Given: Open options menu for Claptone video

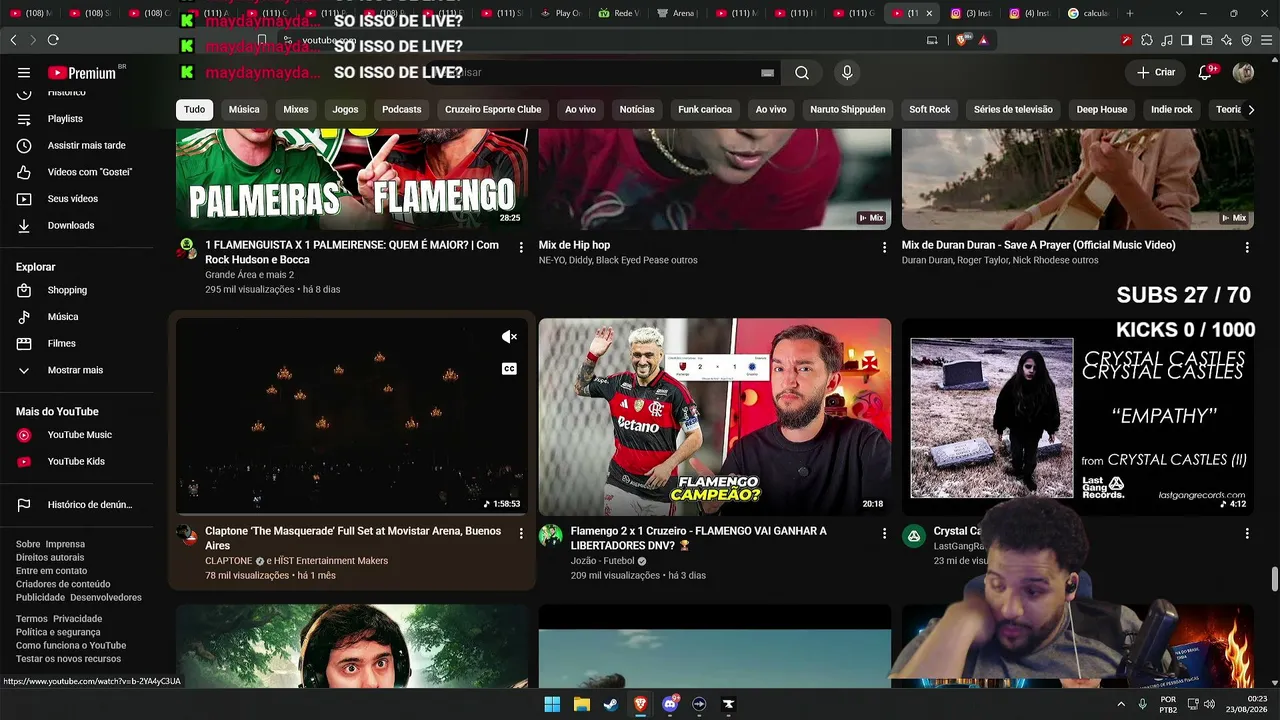Looking at the screenshot, I should pyautogui.click(x=521, y=534).
